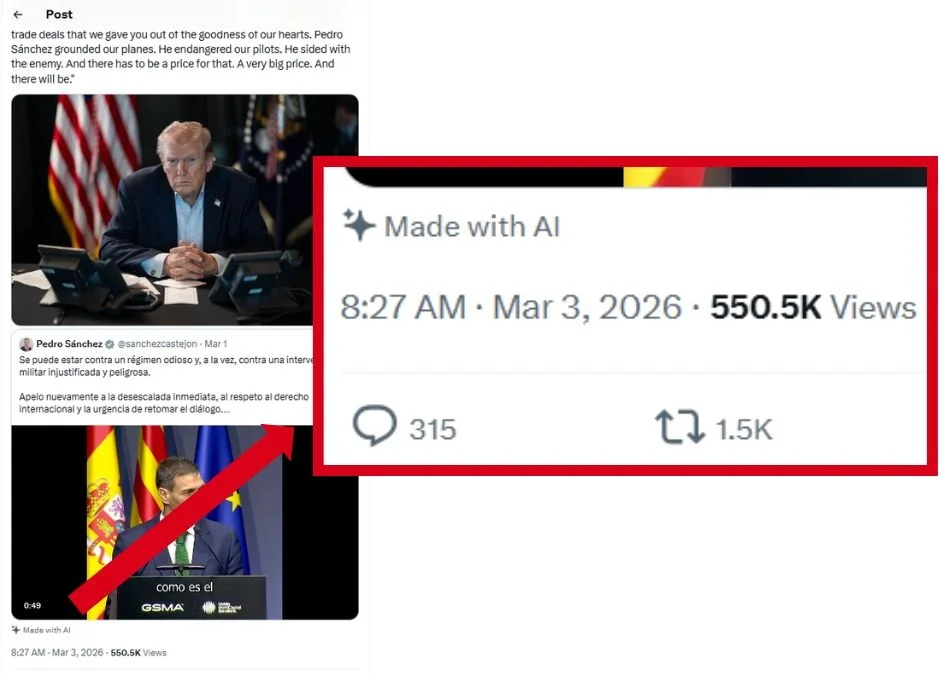
Task: Click Pedro Sánchez's profile avatar
Action: click(26, 344)
